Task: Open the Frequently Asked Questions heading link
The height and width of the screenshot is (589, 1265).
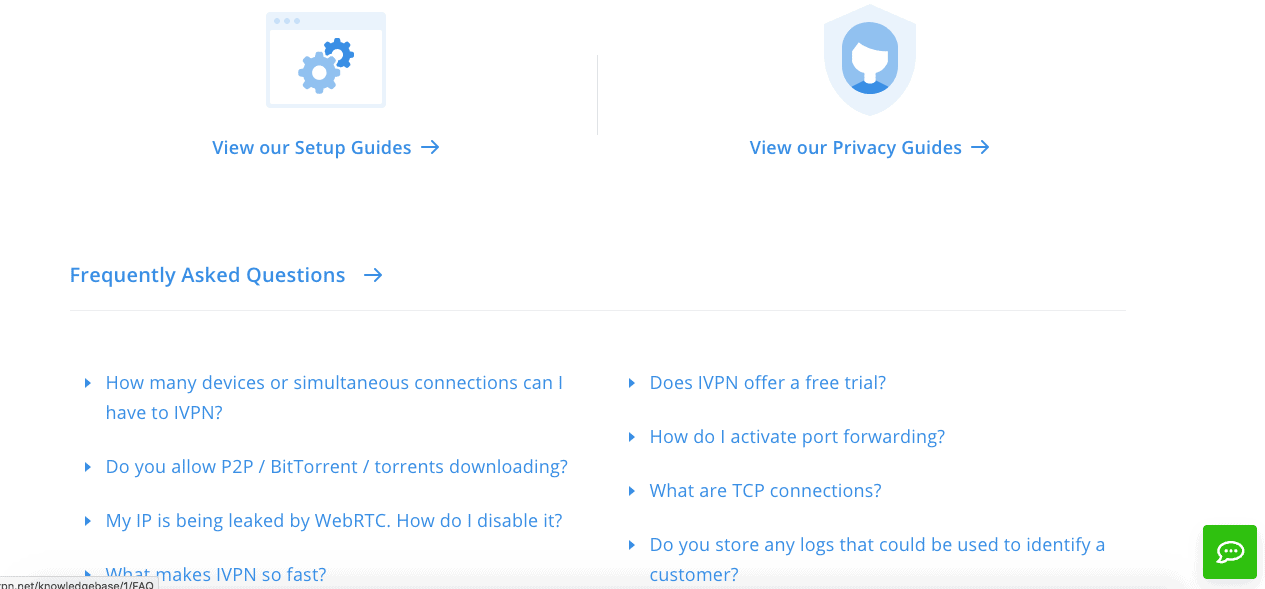Action: pyautogui.click(x=207, y=275)
